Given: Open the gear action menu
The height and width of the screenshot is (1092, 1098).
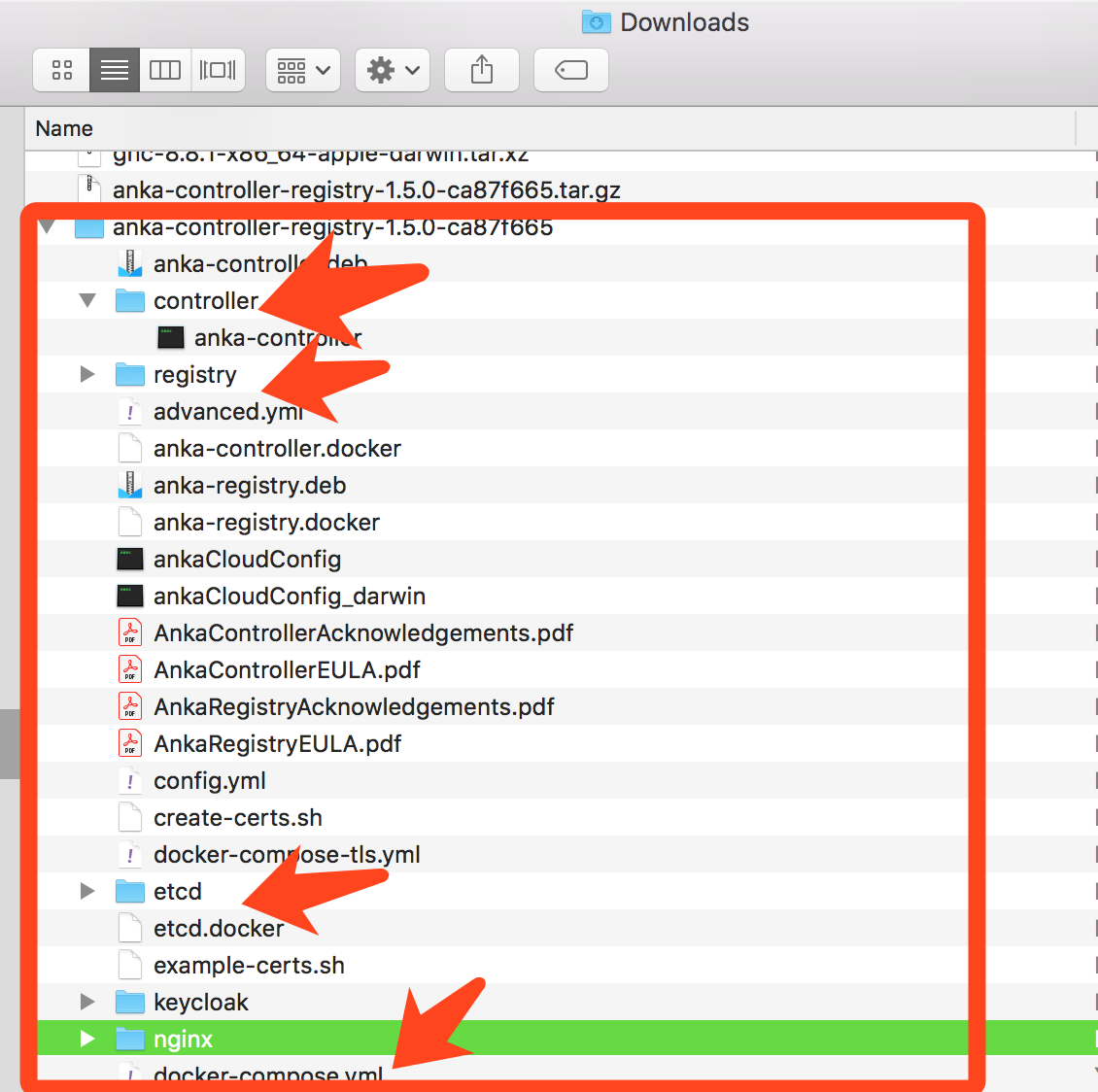Looking at the screenshot, I should (x=393, y=70).
